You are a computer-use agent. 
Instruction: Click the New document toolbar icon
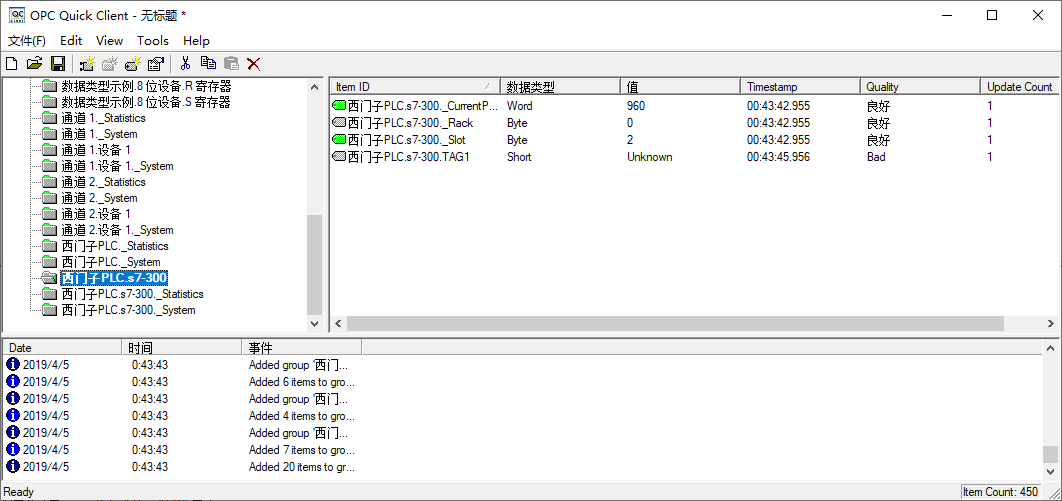tap(12, 64)
